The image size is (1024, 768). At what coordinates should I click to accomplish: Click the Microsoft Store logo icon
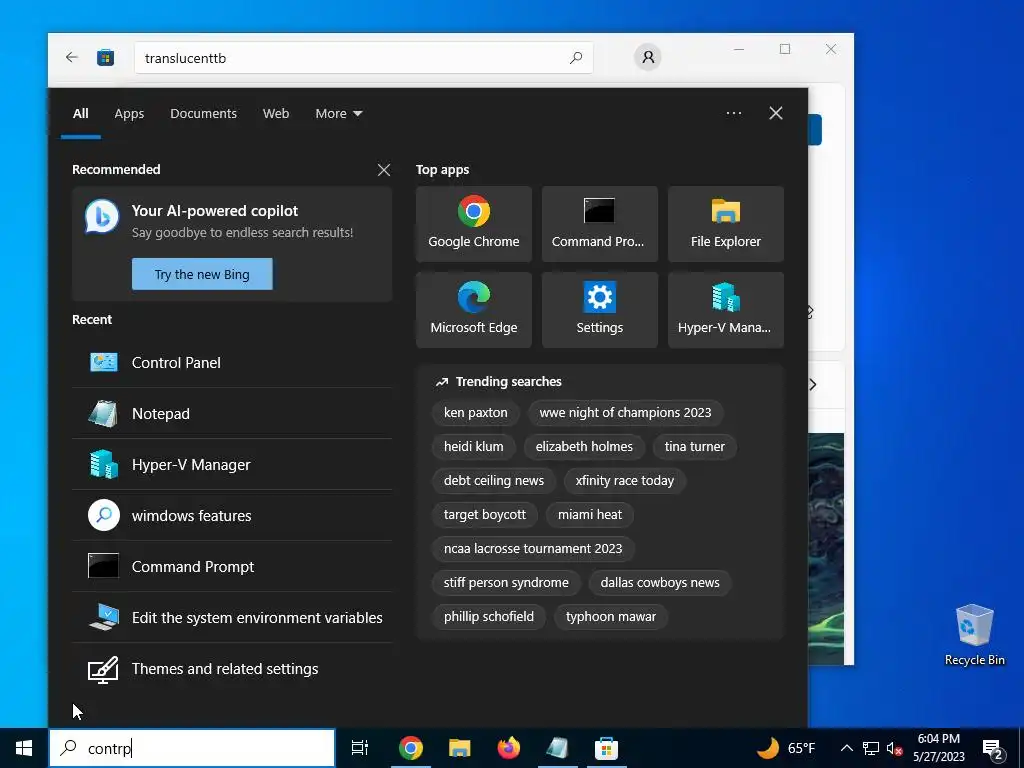[105, 58]
